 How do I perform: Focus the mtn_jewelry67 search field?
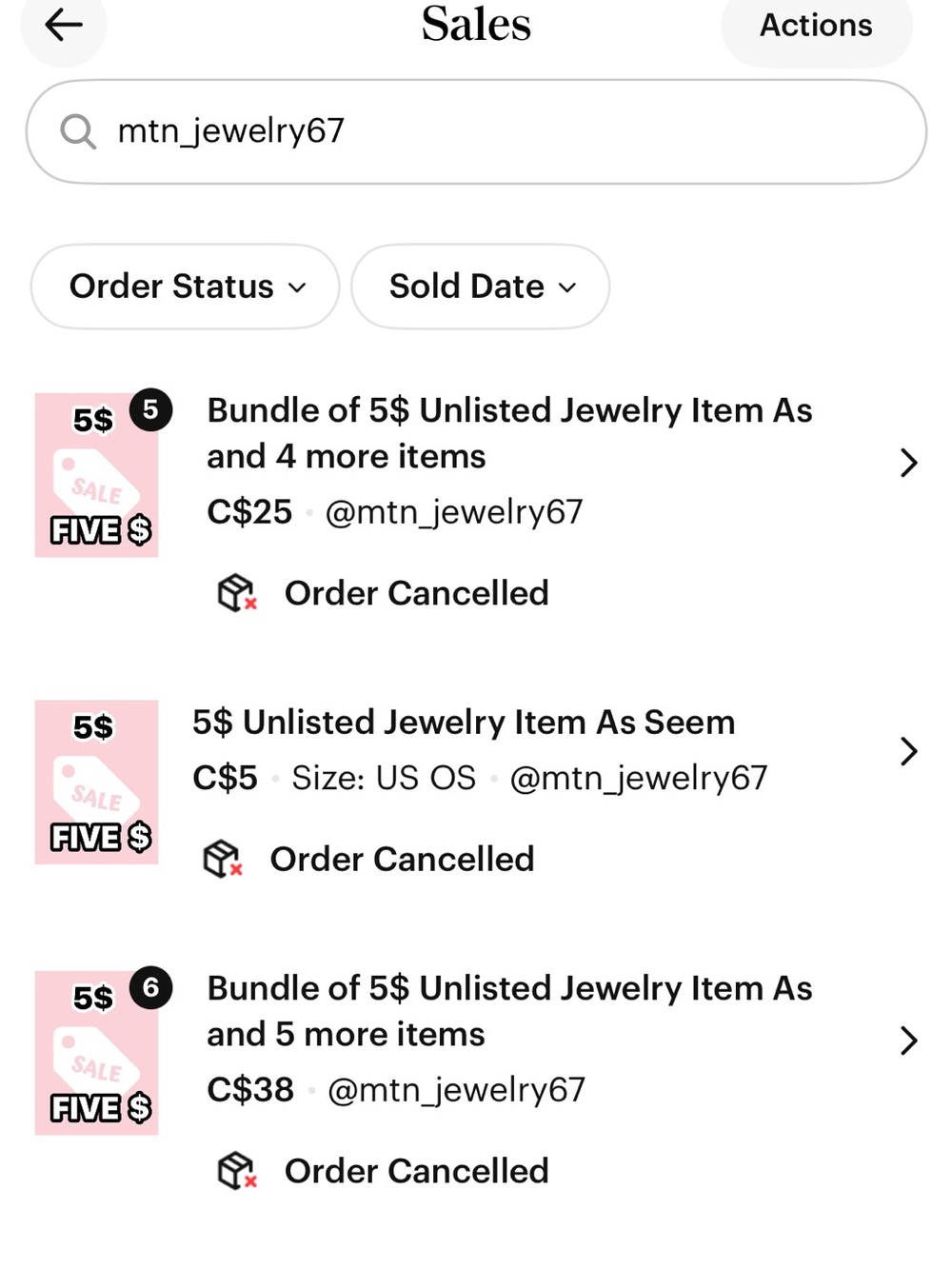point(476,131)
